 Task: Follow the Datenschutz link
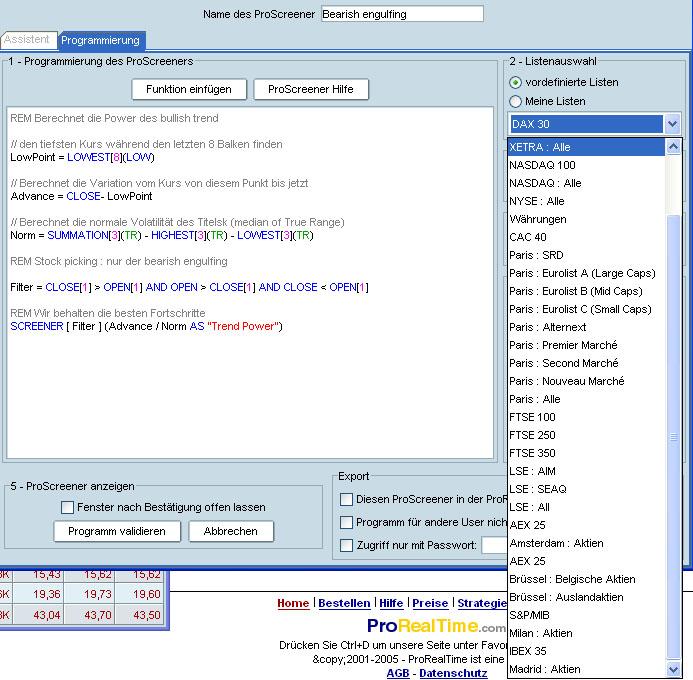[453, 673]
